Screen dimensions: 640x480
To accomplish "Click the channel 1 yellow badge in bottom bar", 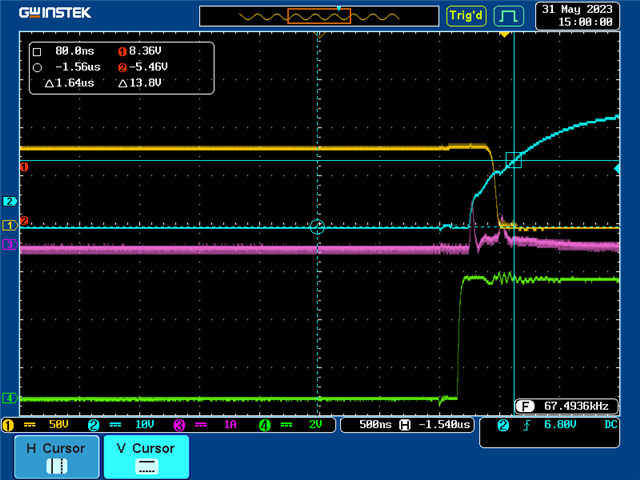I will pyautogui.click(x=8, y=425).
